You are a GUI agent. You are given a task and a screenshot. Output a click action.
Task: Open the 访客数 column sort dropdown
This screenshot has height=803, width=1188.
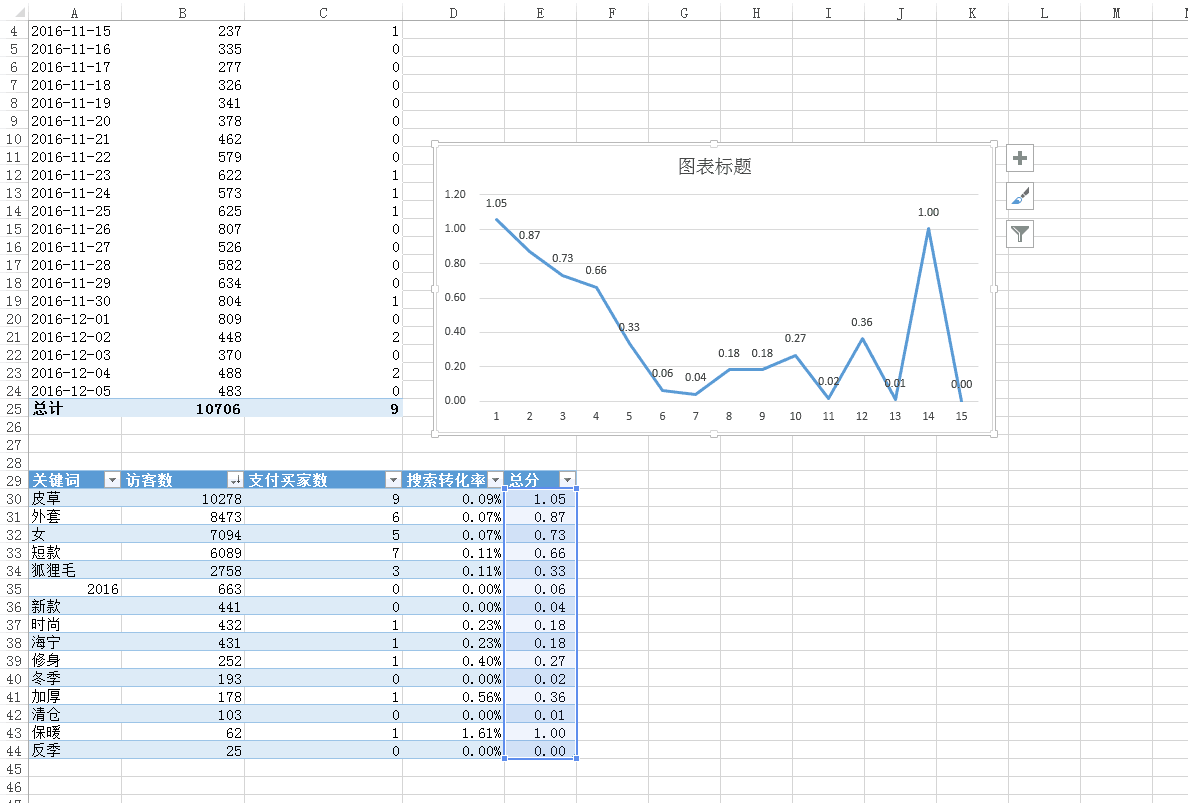coord(236,480)
